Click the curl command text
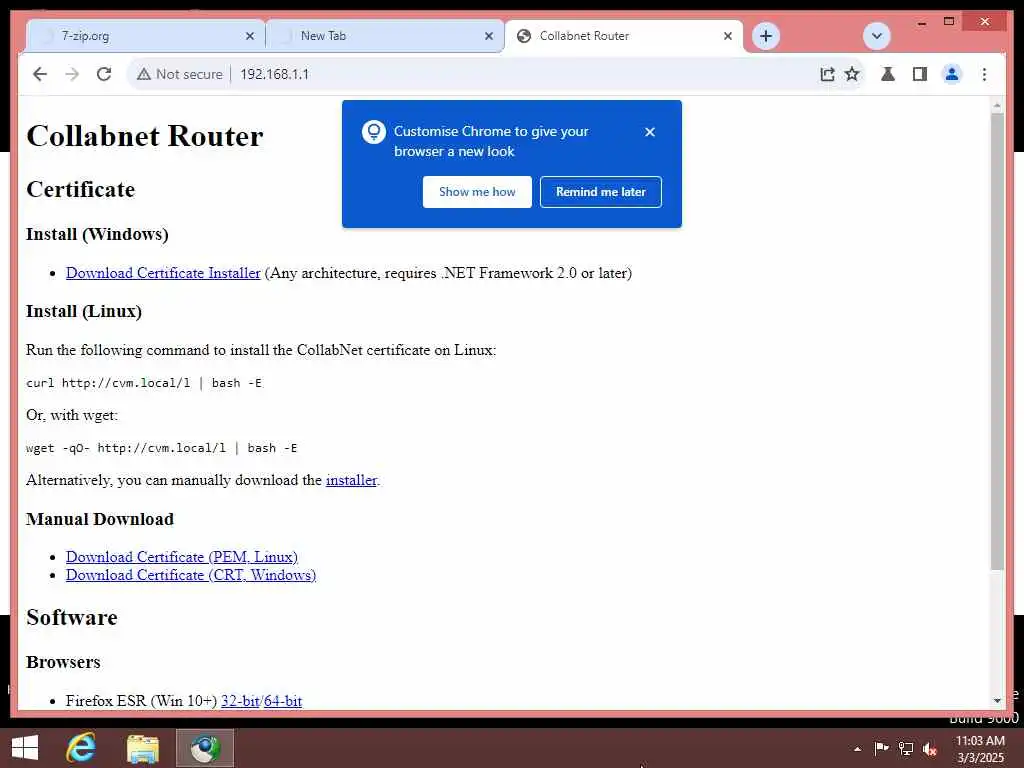The width and height of the screenshot is (1024, 768). coord(144,383)
